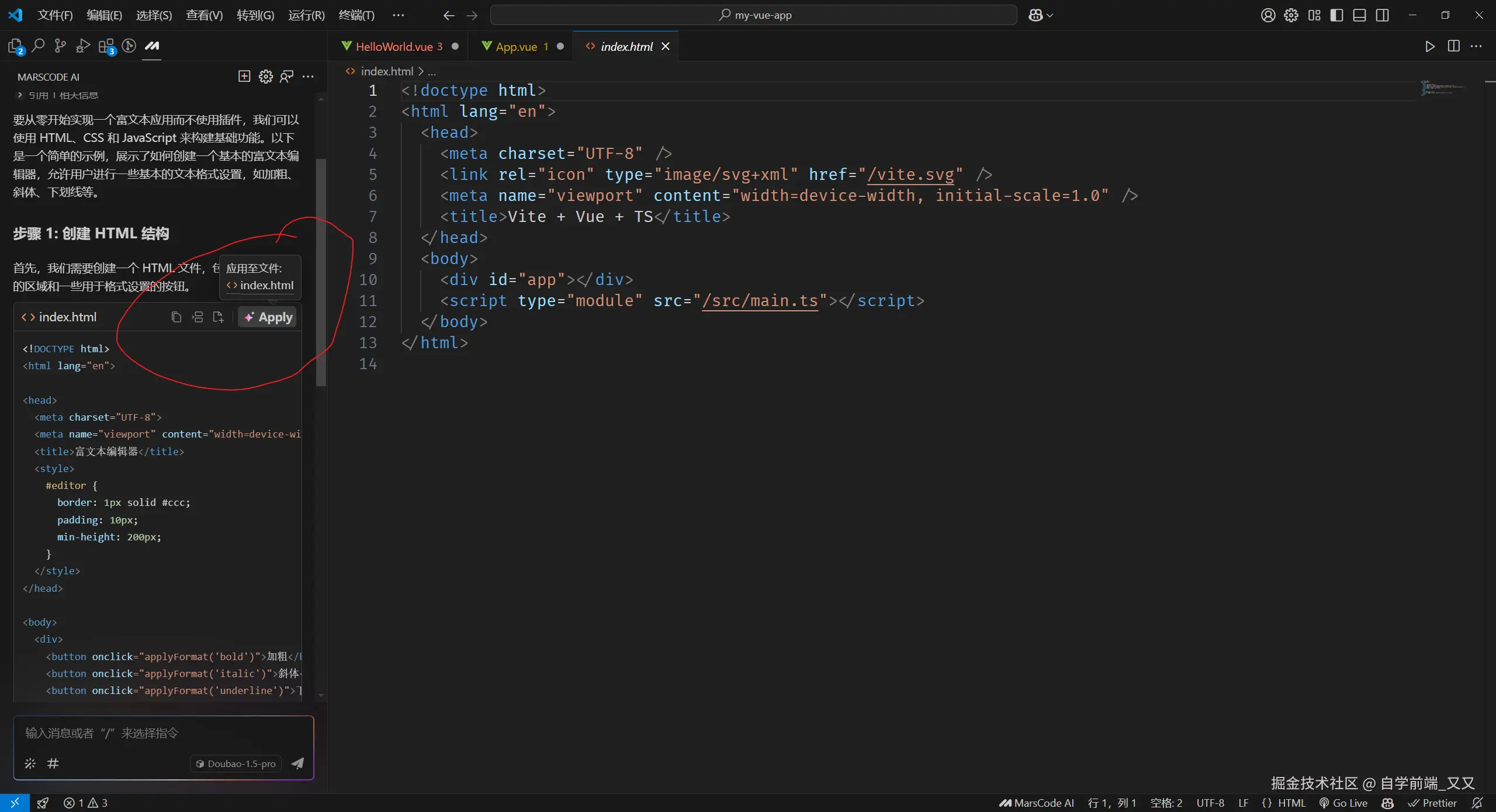Open the Source Control view

pos(60,46)
